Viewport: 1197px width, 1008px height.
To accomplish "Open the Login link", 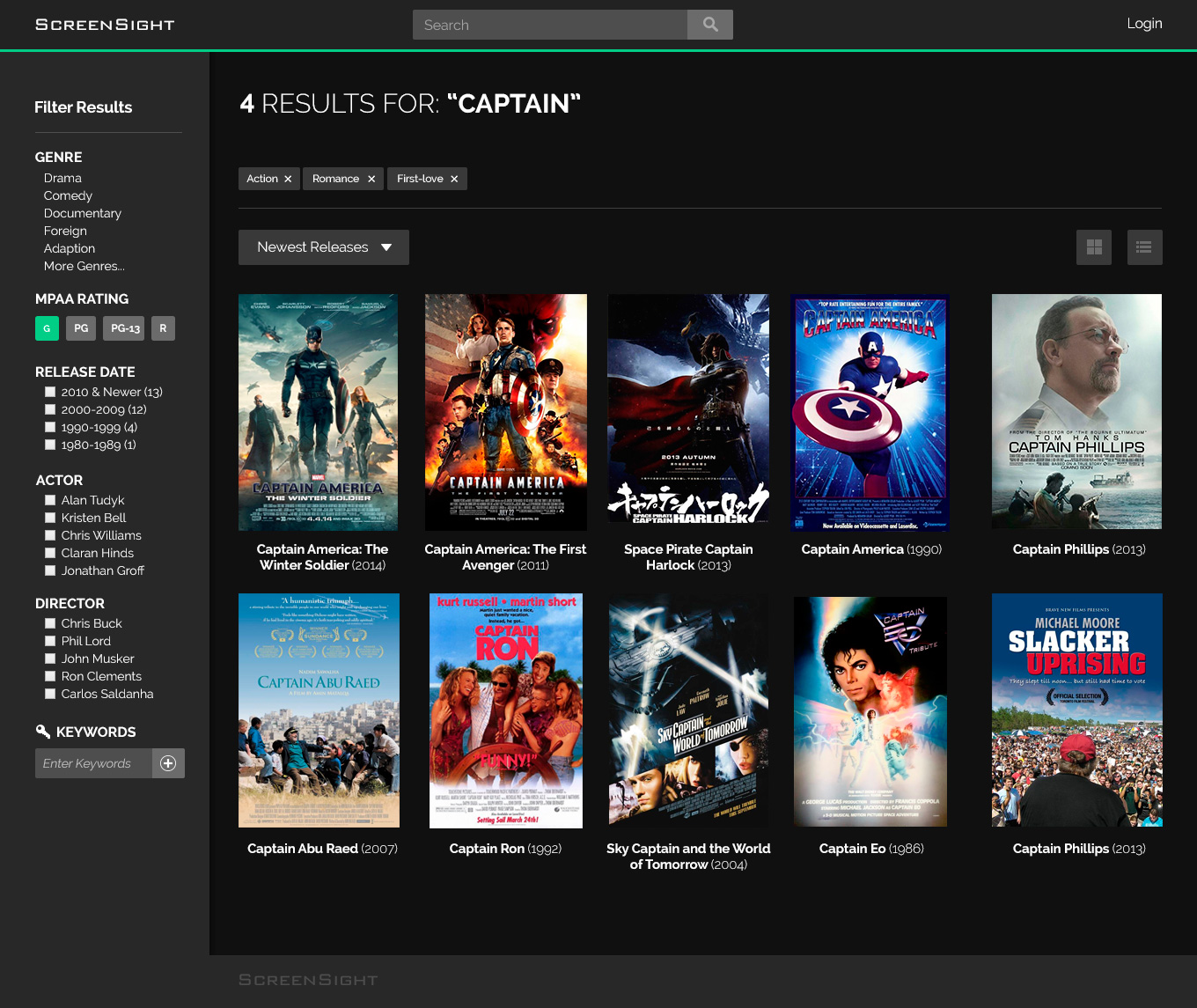I will click(1144, 24).
